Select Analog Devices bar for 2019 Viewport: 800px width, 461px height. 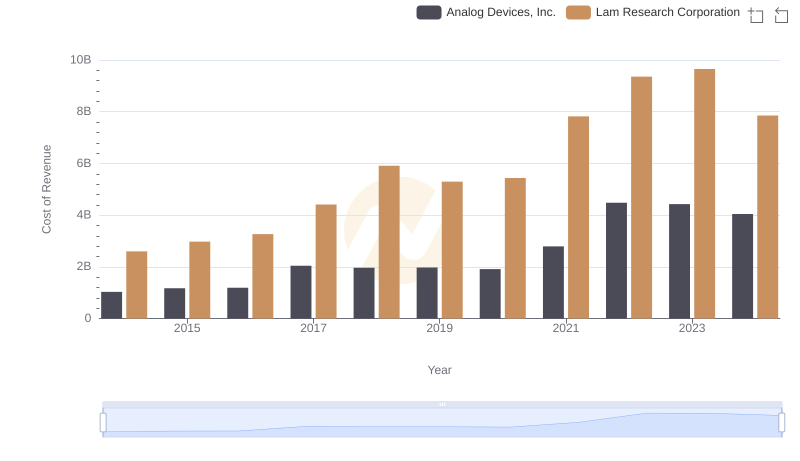click(427, 293)
